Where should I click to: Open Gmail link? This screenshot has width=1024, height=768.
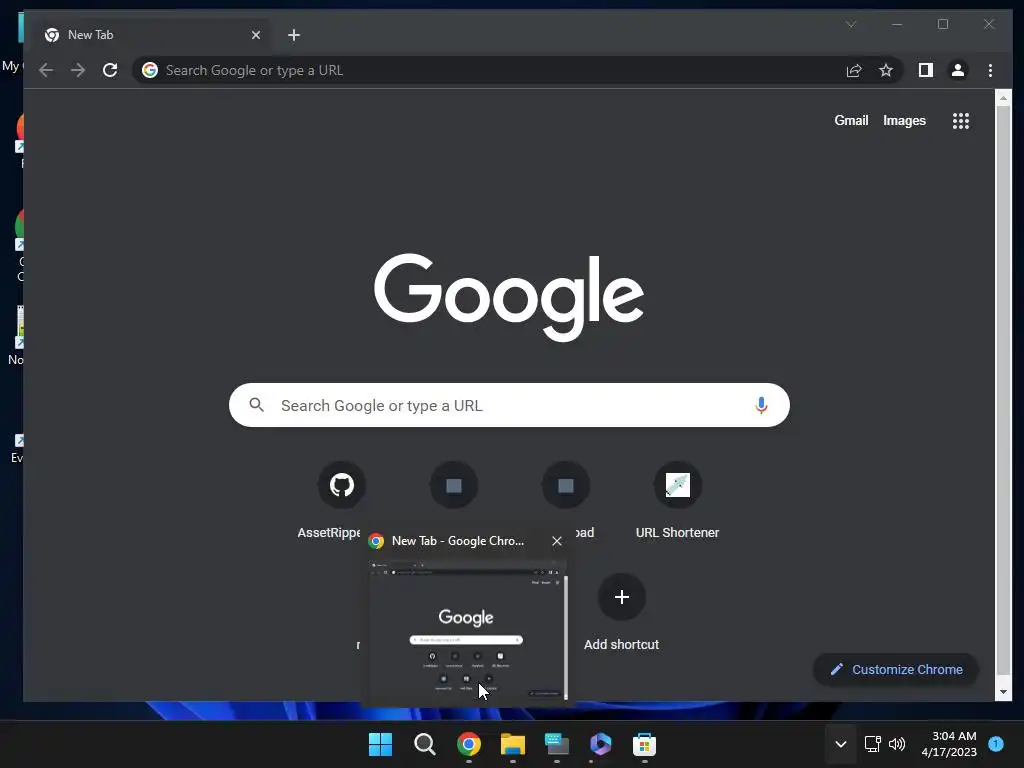click(x=851, y=120)
